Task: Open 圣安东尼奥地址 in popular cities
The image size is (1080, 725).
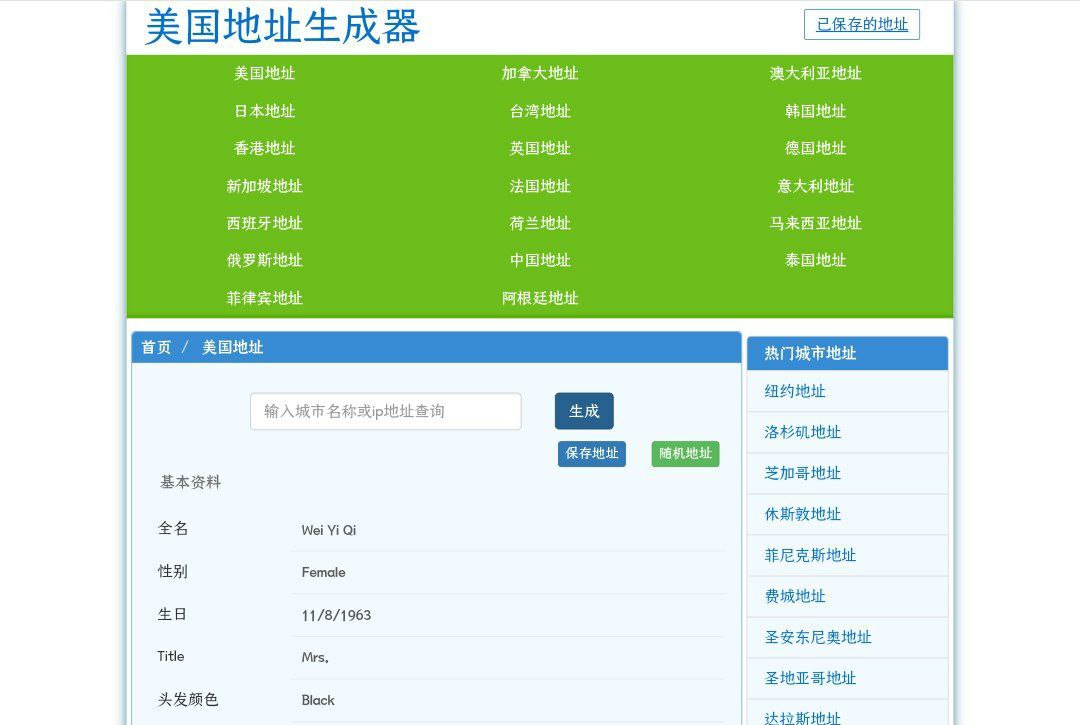Action: (818, 638)
